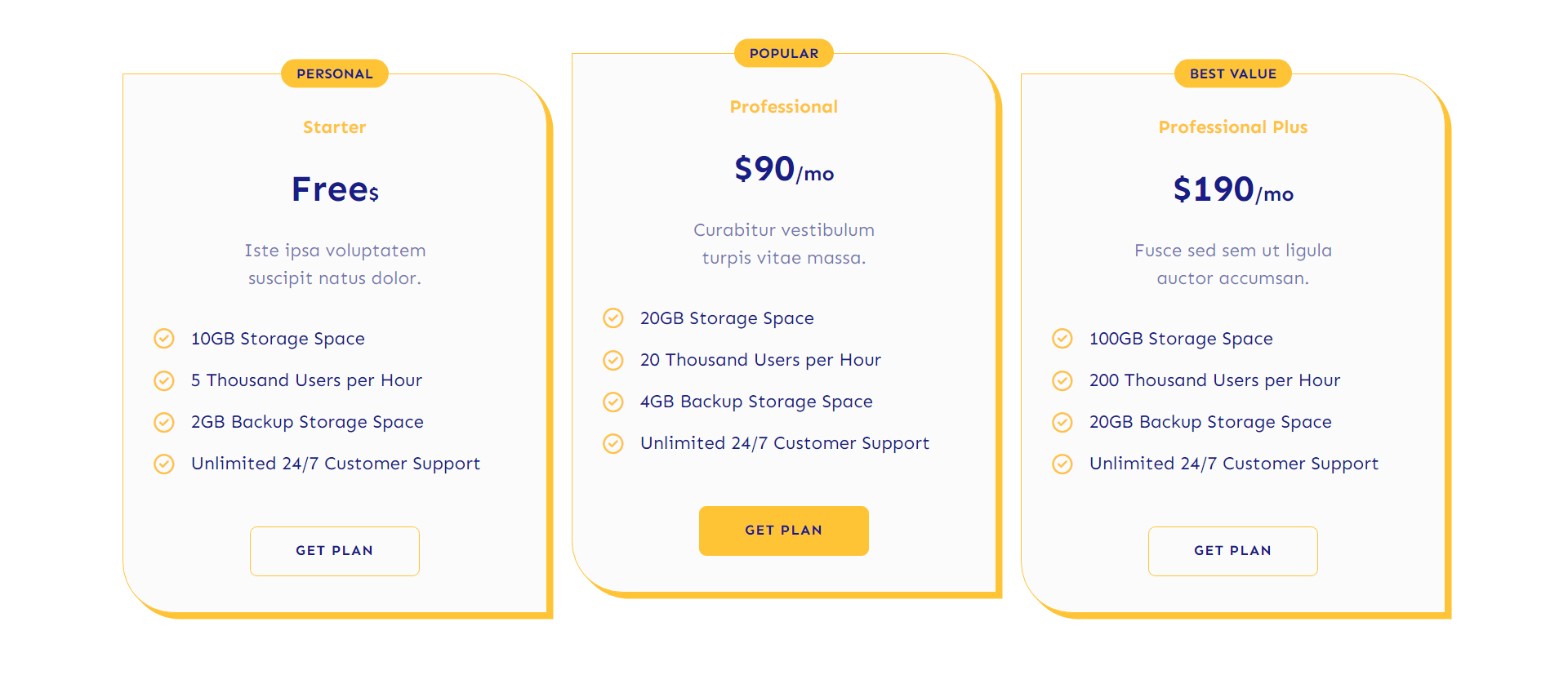Click the checkmark icon beside 2GB Backup Storage
1568x684 pixels.
(164, 422)
